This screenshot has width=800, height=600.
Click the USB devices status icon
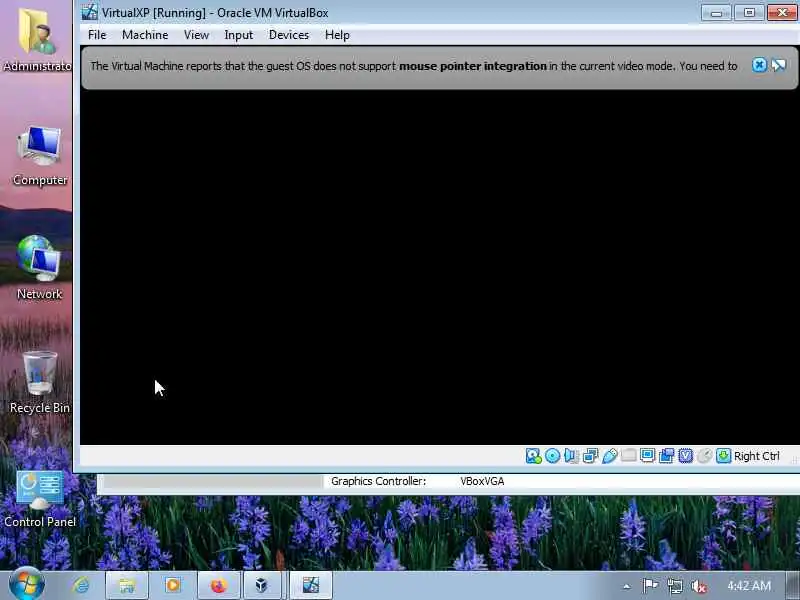(x=609, y=456)
